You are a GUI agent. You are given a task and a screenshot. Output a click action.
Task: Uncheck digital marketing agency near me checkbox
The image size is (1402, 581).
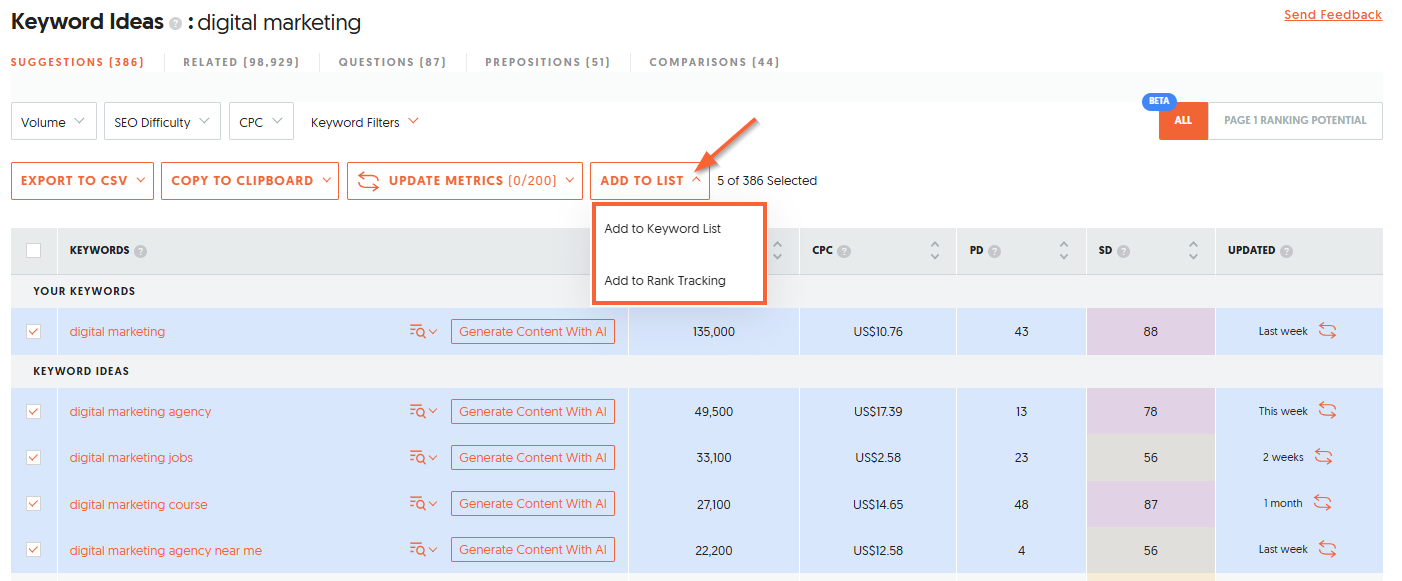point(34,550)
